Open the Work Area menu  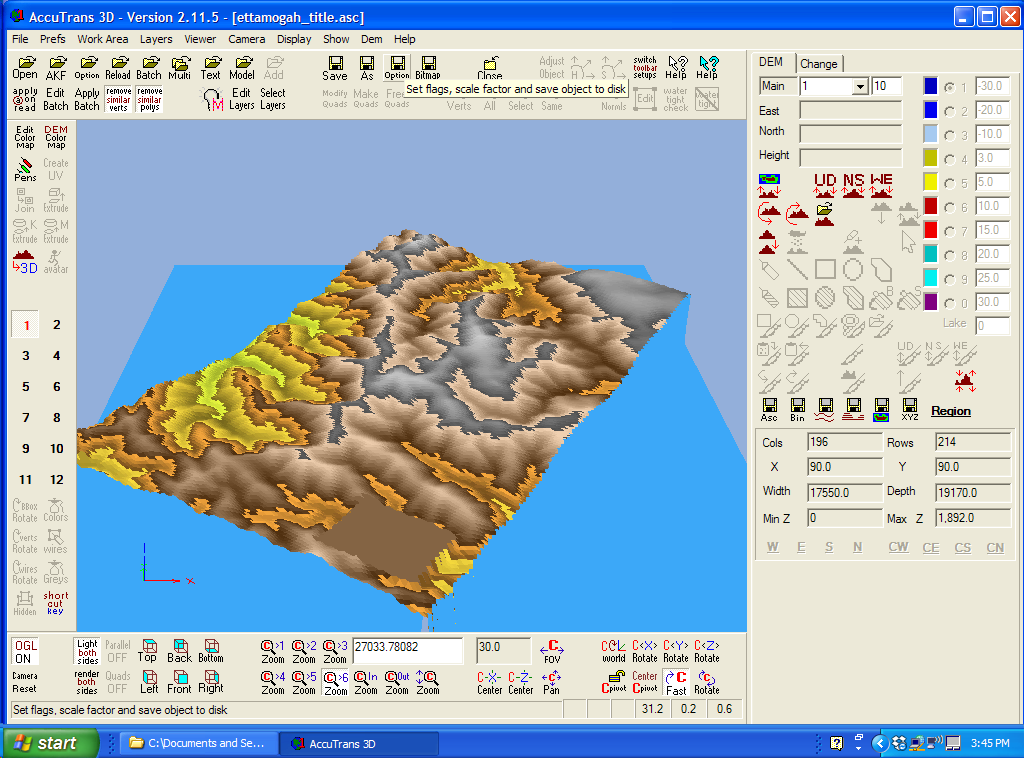[x=102, y=39]
